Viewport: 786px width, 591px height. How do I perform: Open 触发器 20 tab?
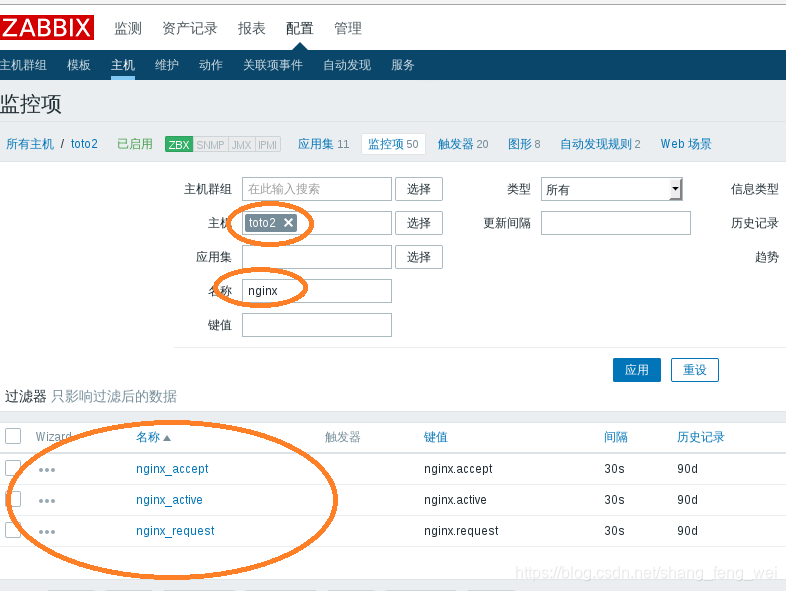point(463,144)
